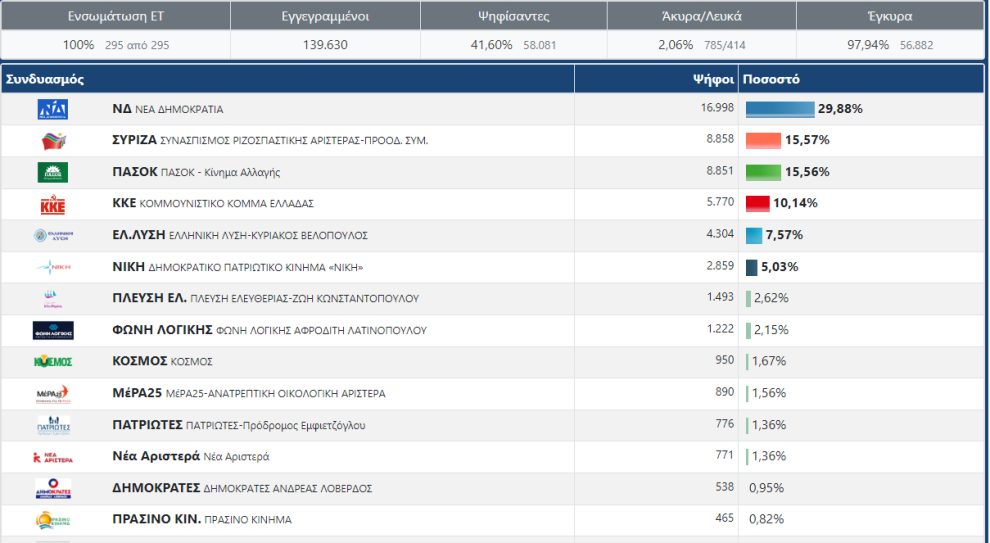Click the ΠΑΤΡΙΩΤΕΣ party name
Image resolution: width=990 pixels, height=543 pixels.
pos(147,425)
